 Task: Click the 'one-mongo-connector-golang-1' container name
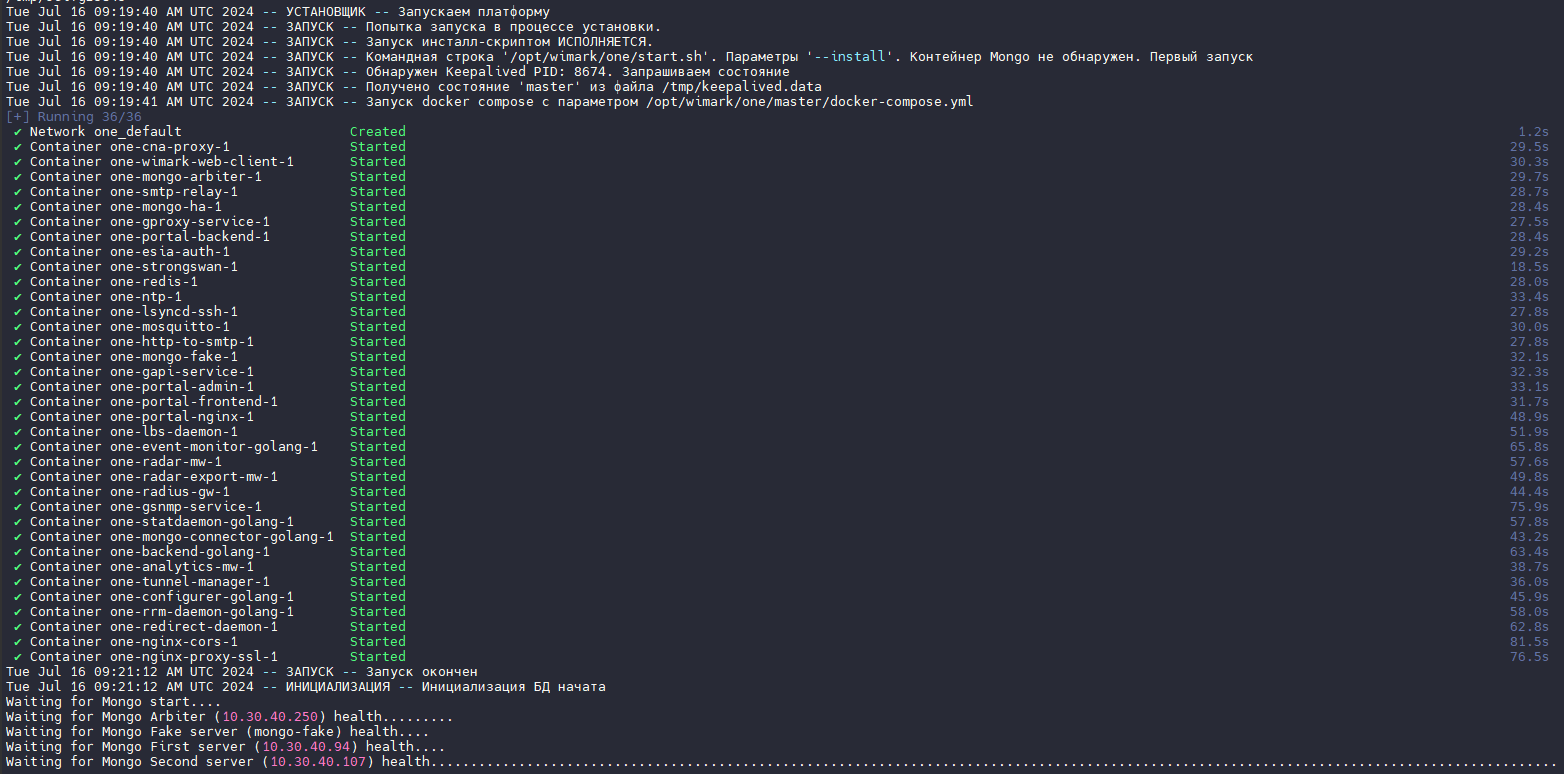click(222, 537)
